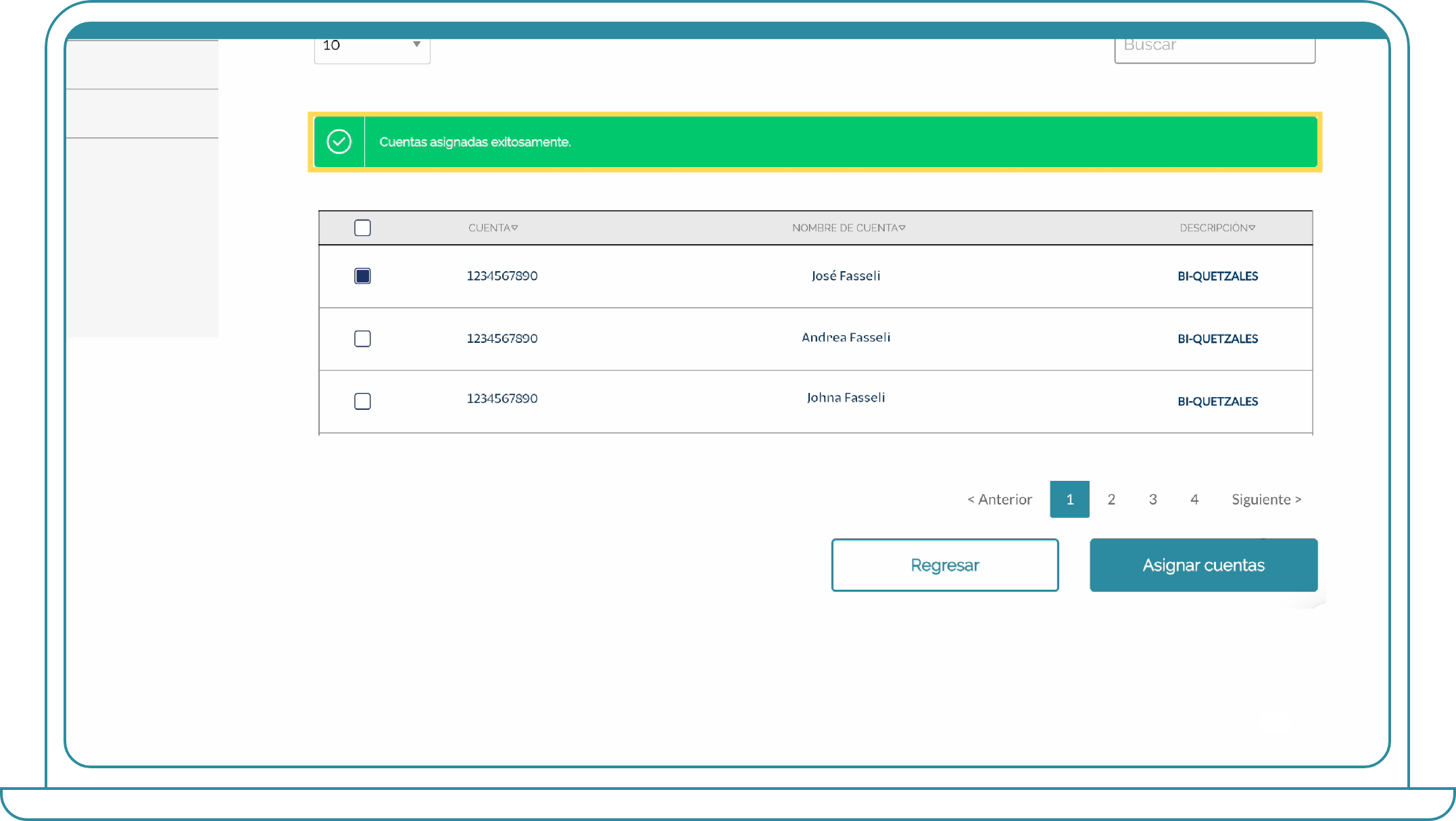Select account number in Andrea Fasseli row
1456x821 pixels.
502,338
